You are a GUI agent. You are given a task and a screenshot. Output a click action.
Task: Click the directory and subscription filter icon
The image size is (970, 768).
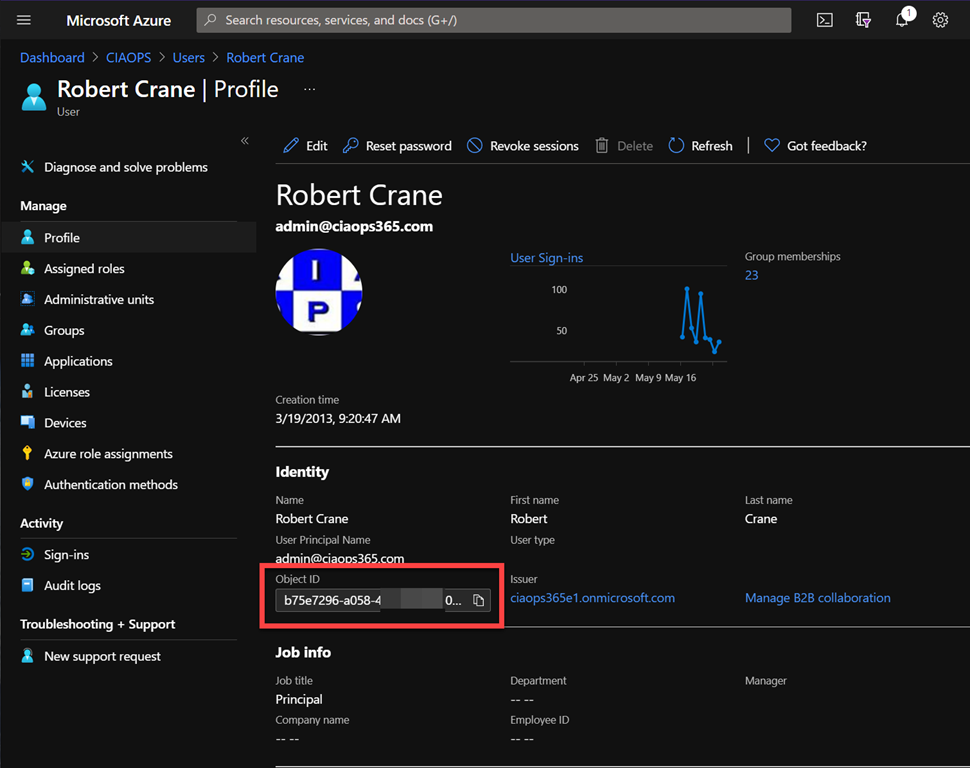coord(863,20)
